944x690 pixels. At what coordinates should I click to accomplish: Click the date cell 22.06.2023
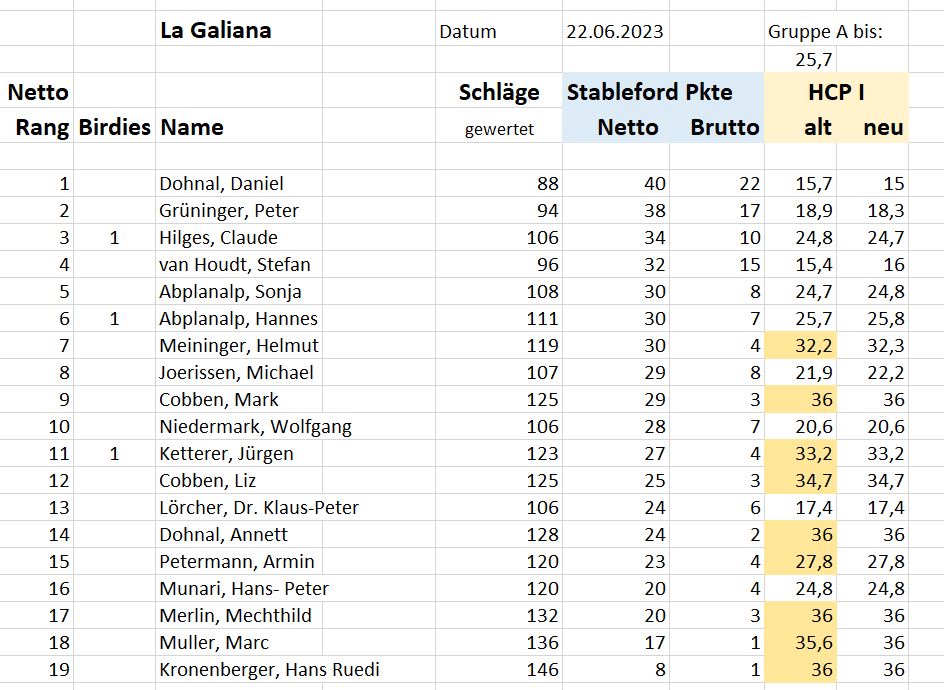(x=614, y=31)
